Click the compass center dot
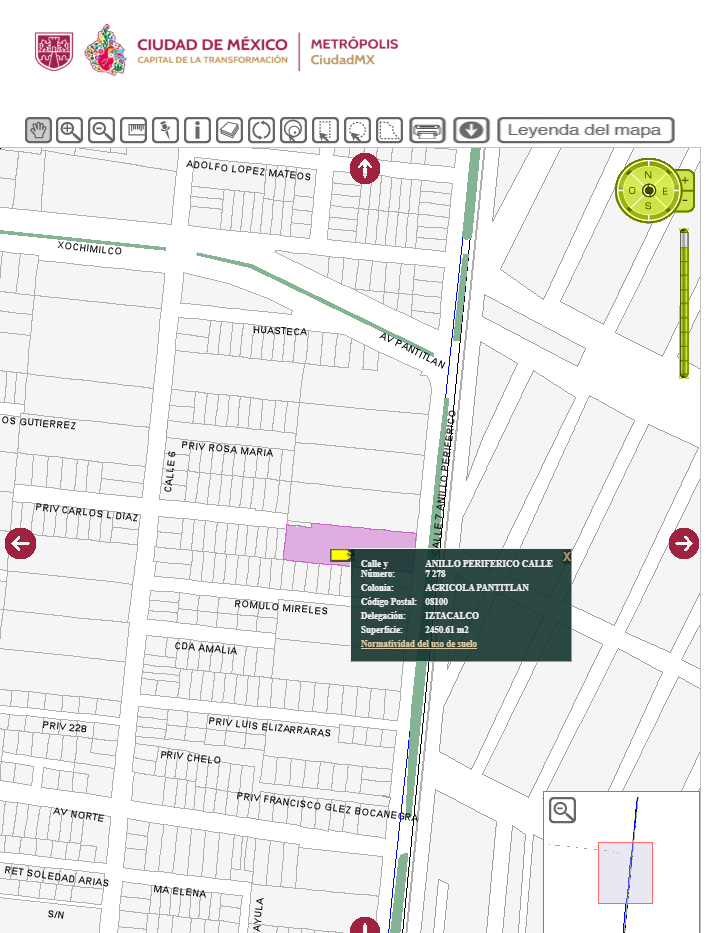 (x=649, y=190)
